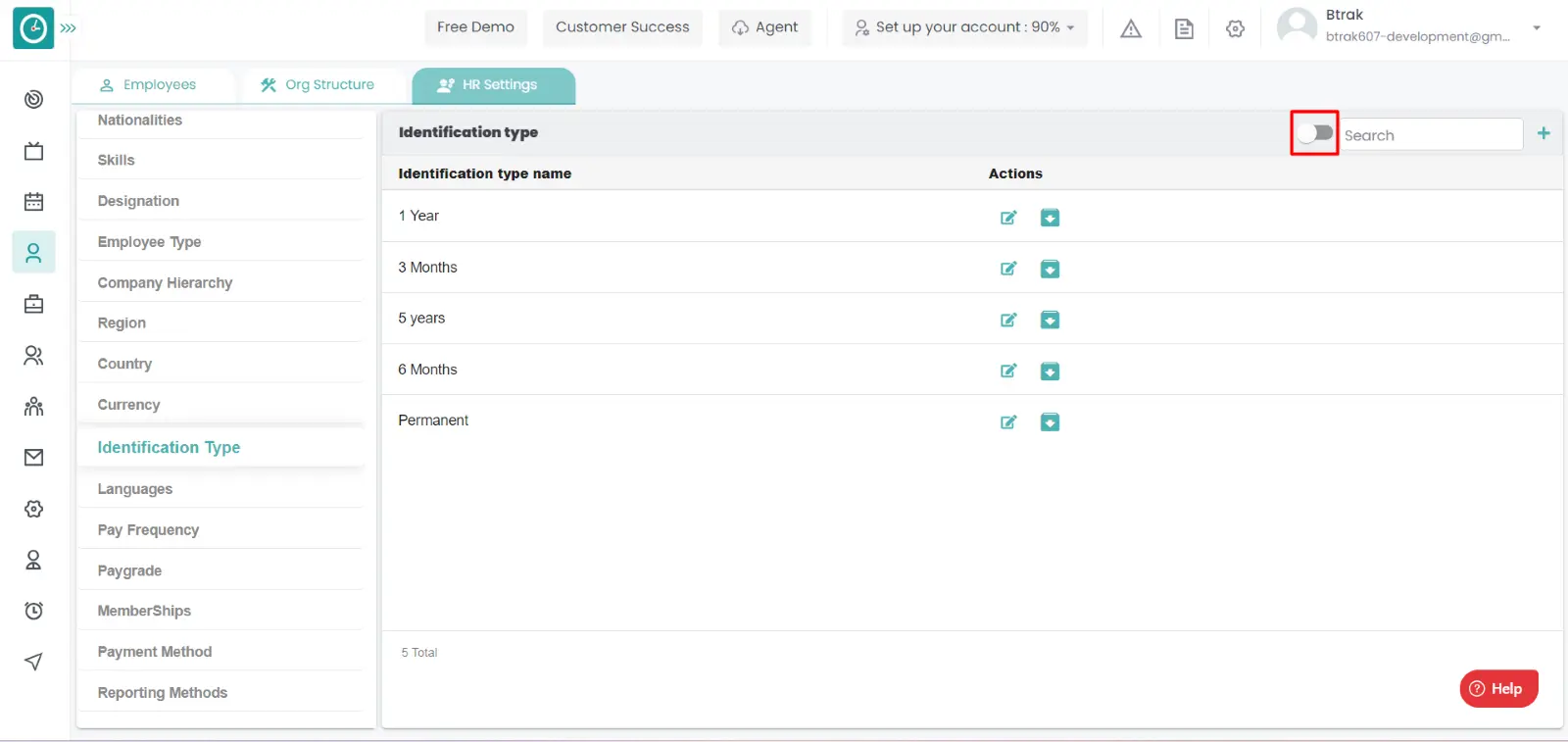Toggle the archived identification types switch
Image resolution: width=1568 pixels, height=742 pixels.
coord(1315,133)
